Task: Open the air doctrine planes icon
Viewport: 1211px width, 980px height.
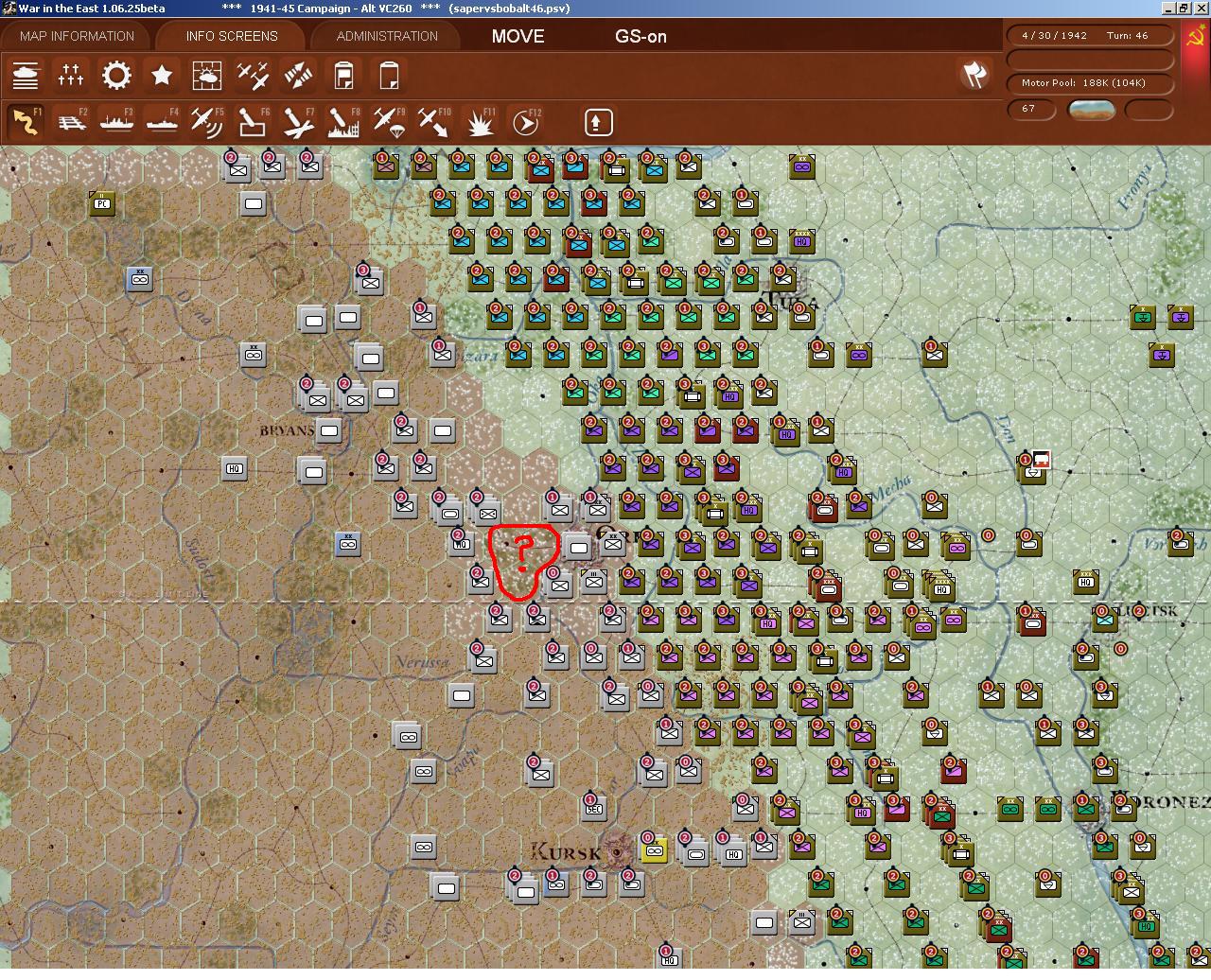Action: tap(253, 75)
